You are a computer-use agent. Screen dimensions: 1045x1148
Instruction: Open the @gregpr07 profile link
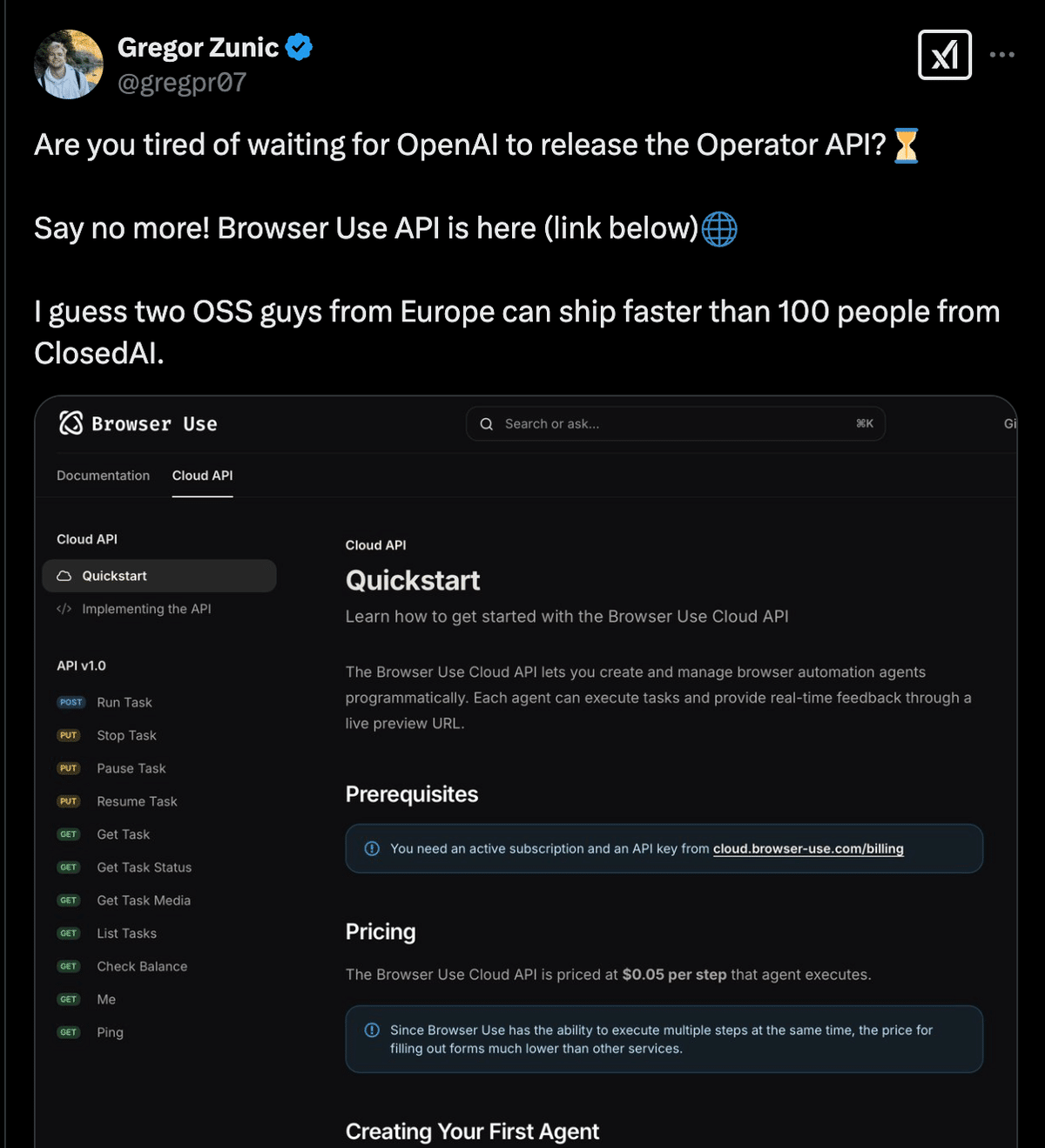click(181, 83)
